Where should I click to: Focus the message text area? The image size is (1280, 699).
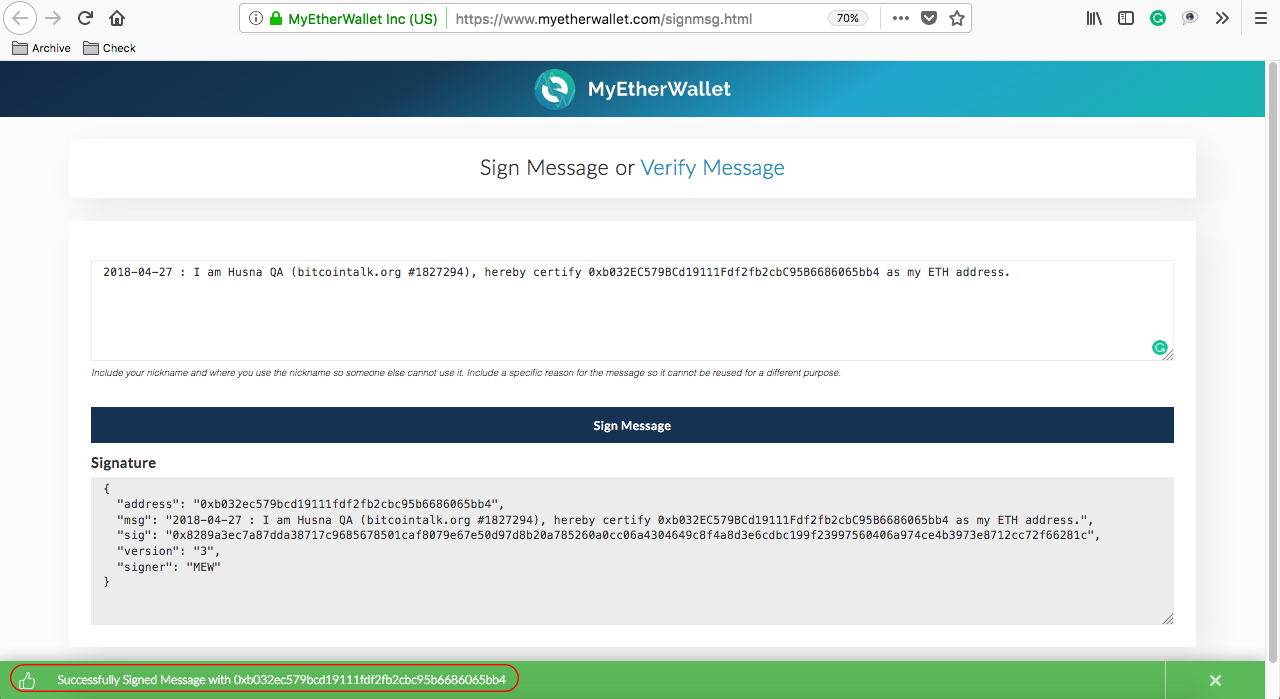(x=632, y=310)
